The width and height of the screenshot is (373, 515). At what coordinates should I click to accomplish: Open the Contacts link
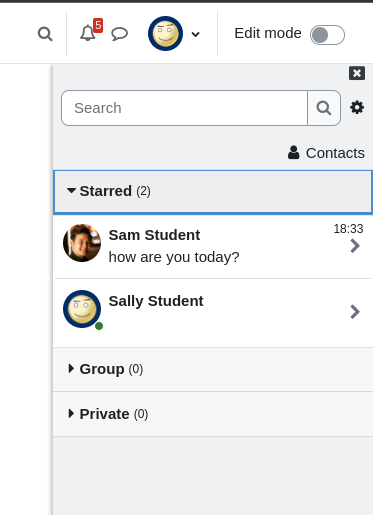click(326, 153)
